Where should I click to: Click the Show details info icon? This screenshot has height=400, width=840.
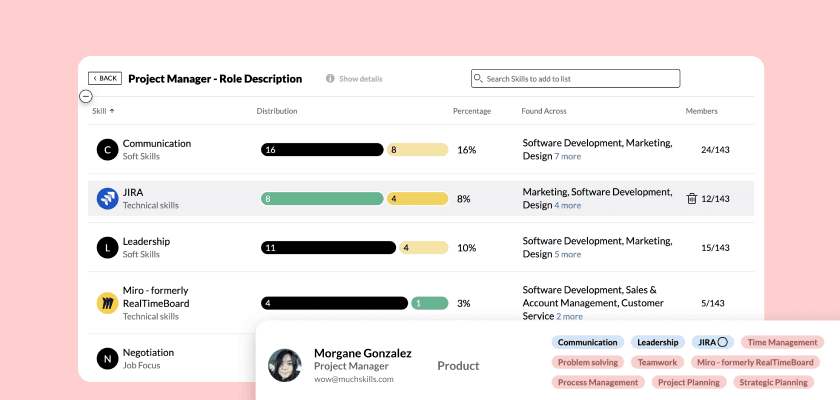[330, 79]
